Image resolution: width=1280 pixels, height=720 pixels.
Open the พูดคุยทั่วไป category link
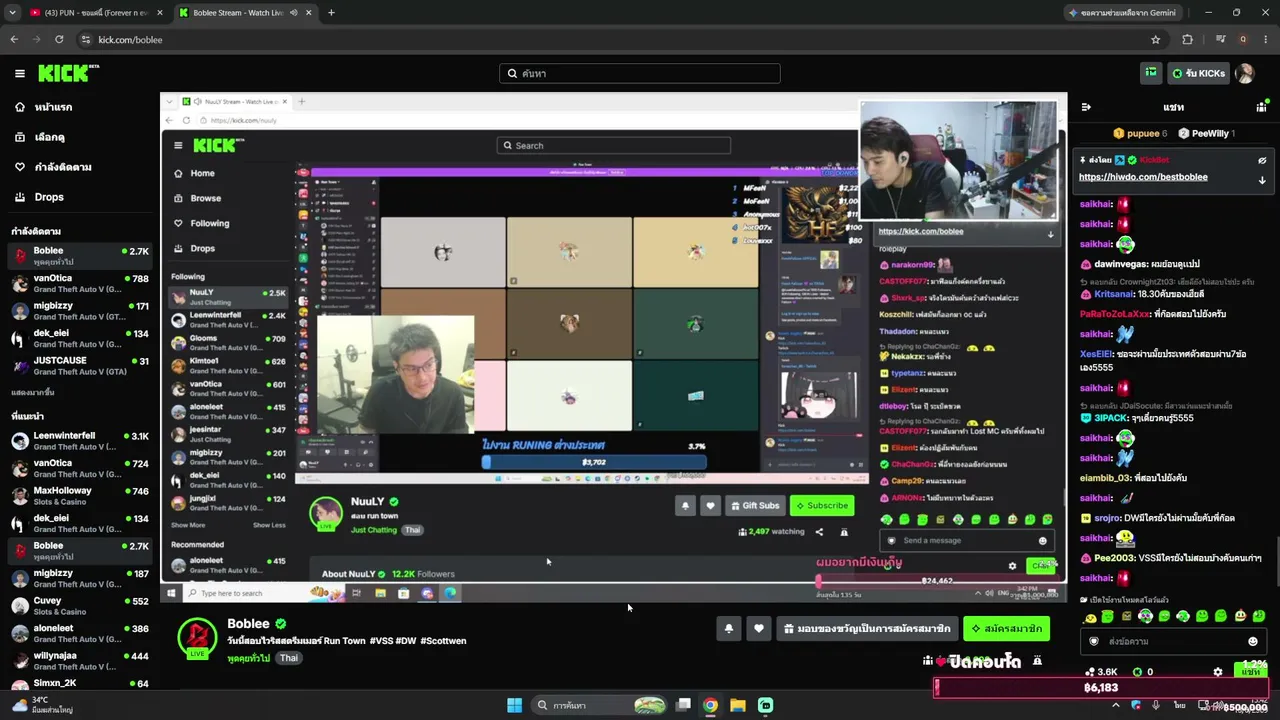coord(248,658)
